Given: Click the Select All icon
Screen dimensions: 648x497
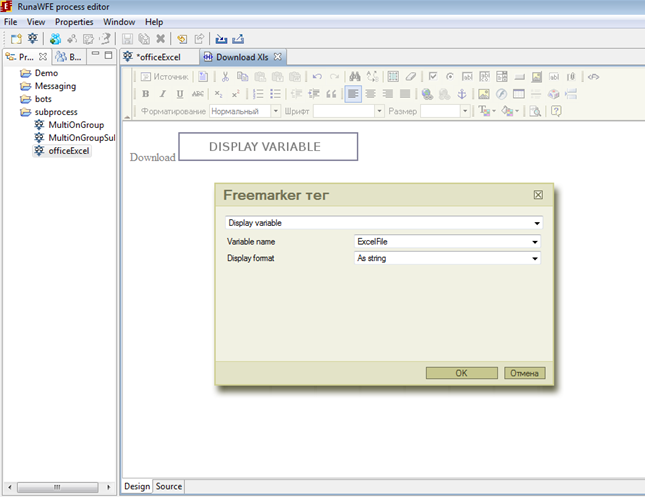Looking at the screenshot, I should click(393, 77).
